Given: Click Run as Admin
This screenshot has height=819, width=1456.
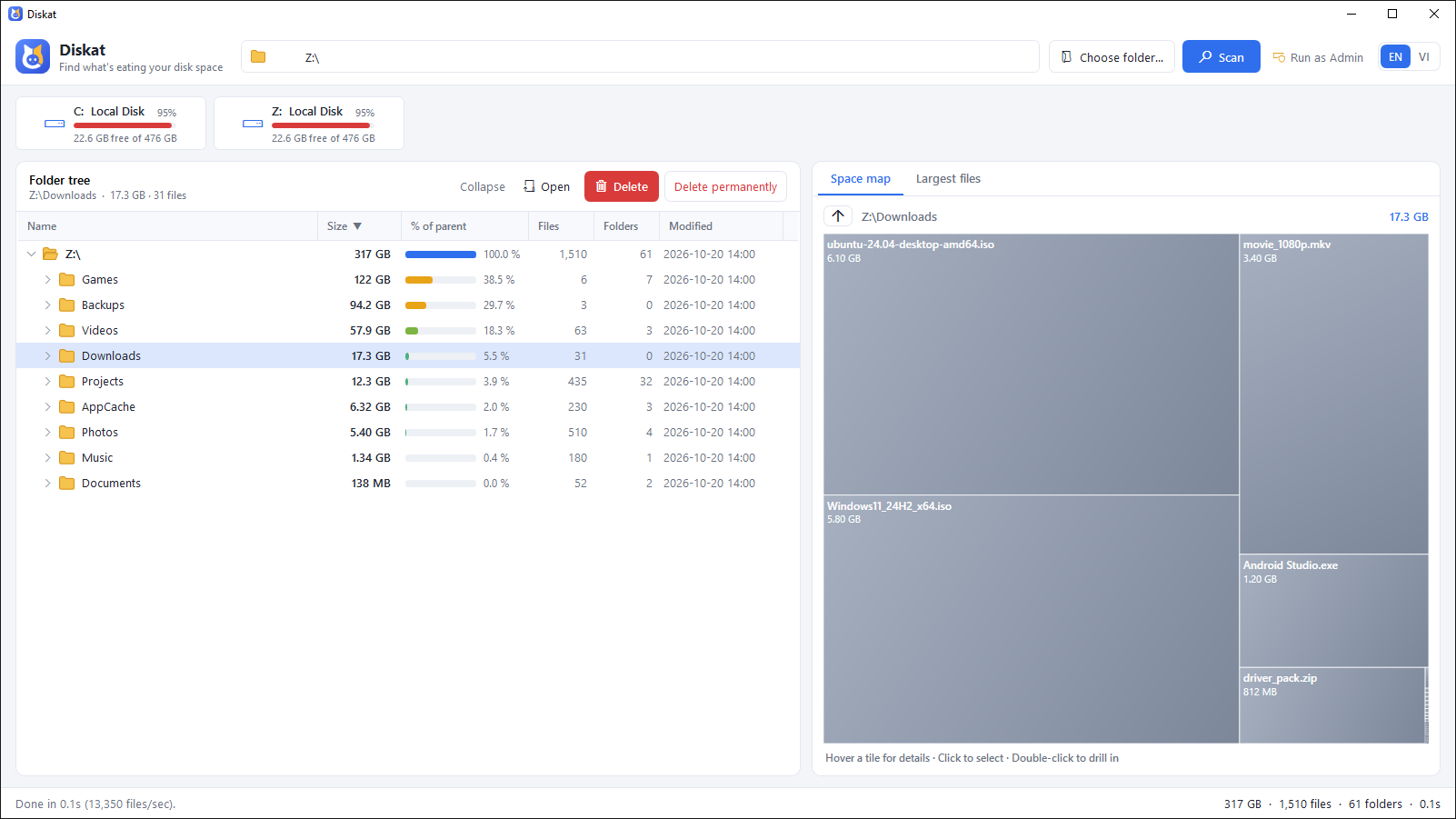Looking at the screenshot, I should pos(1318,57).
